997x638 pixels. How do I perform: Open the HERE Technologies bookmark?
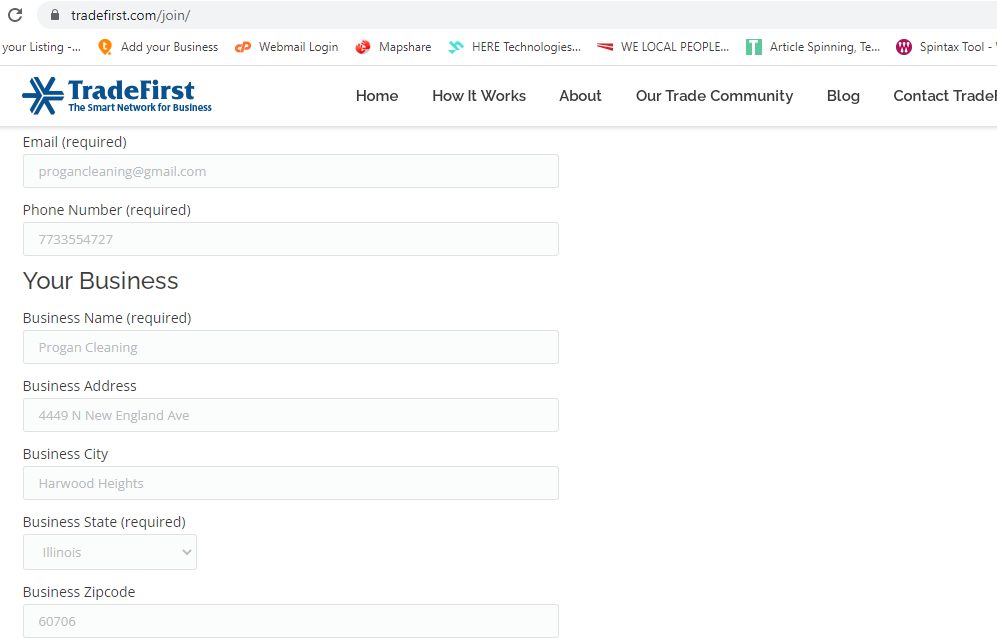[514, 47]
